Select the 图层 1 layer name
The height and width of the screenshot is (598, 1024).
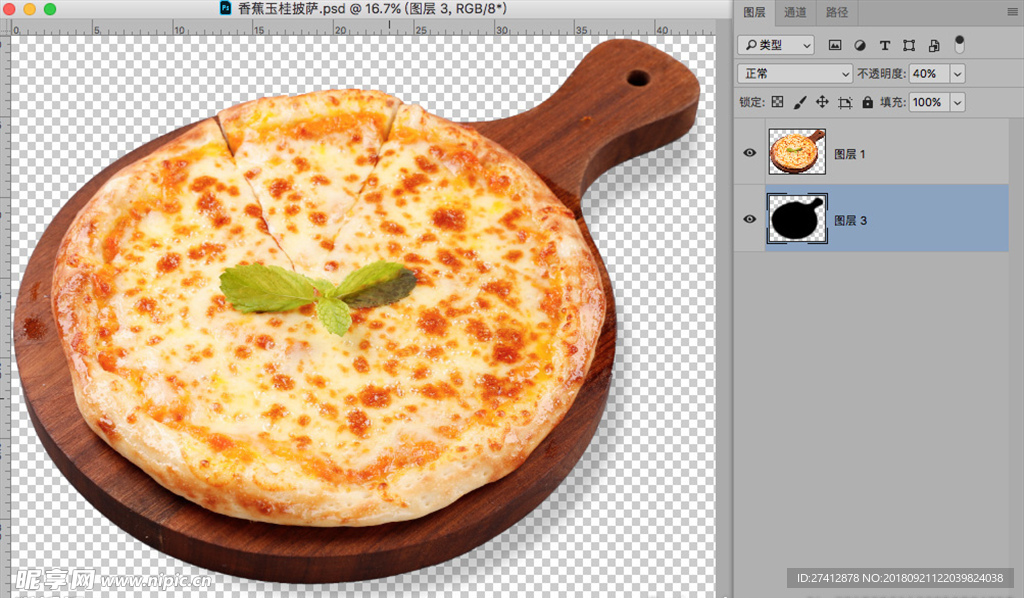850,154
